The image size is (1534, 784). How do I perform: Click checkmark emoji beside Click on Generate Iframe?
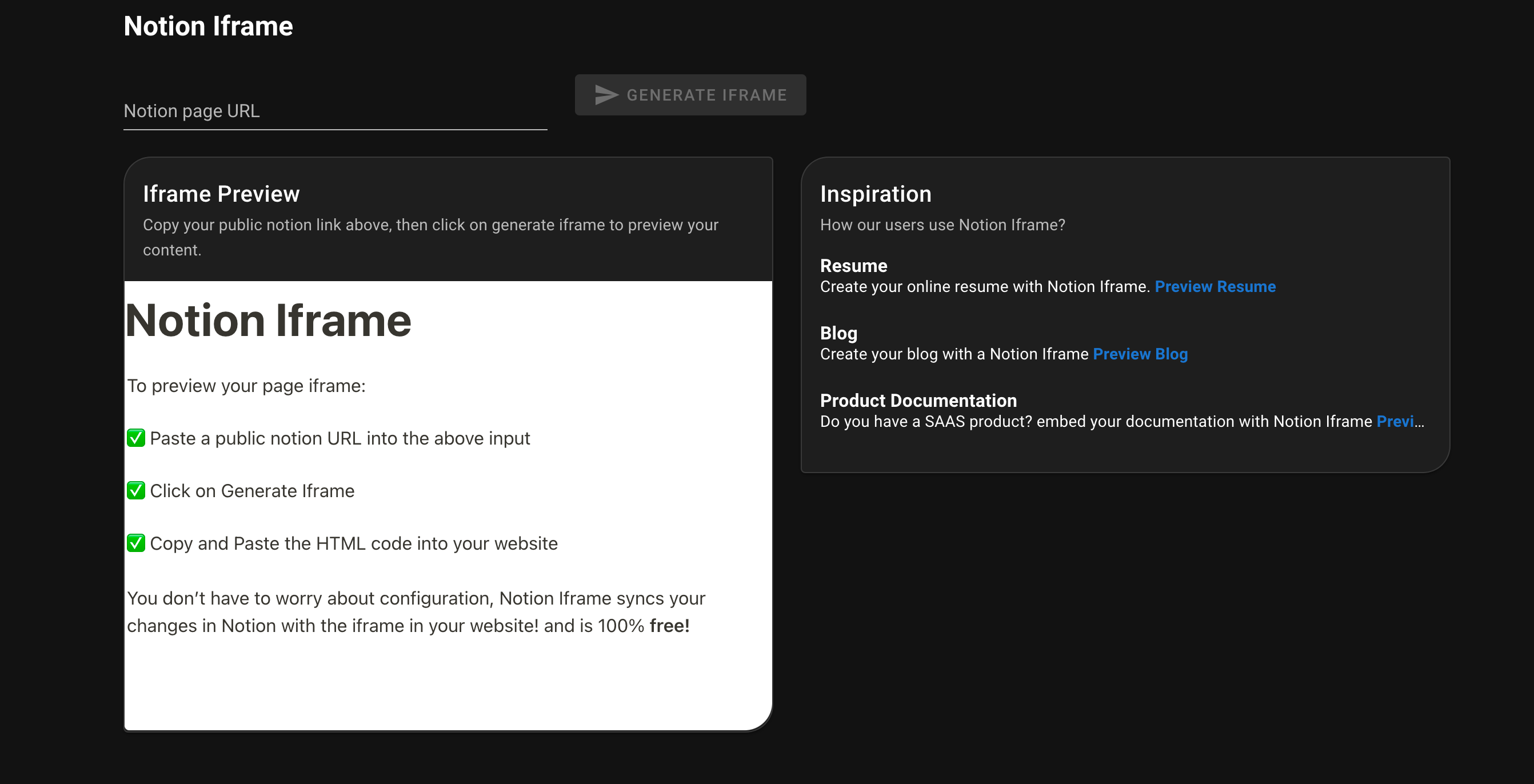click(x=136, y=490)
